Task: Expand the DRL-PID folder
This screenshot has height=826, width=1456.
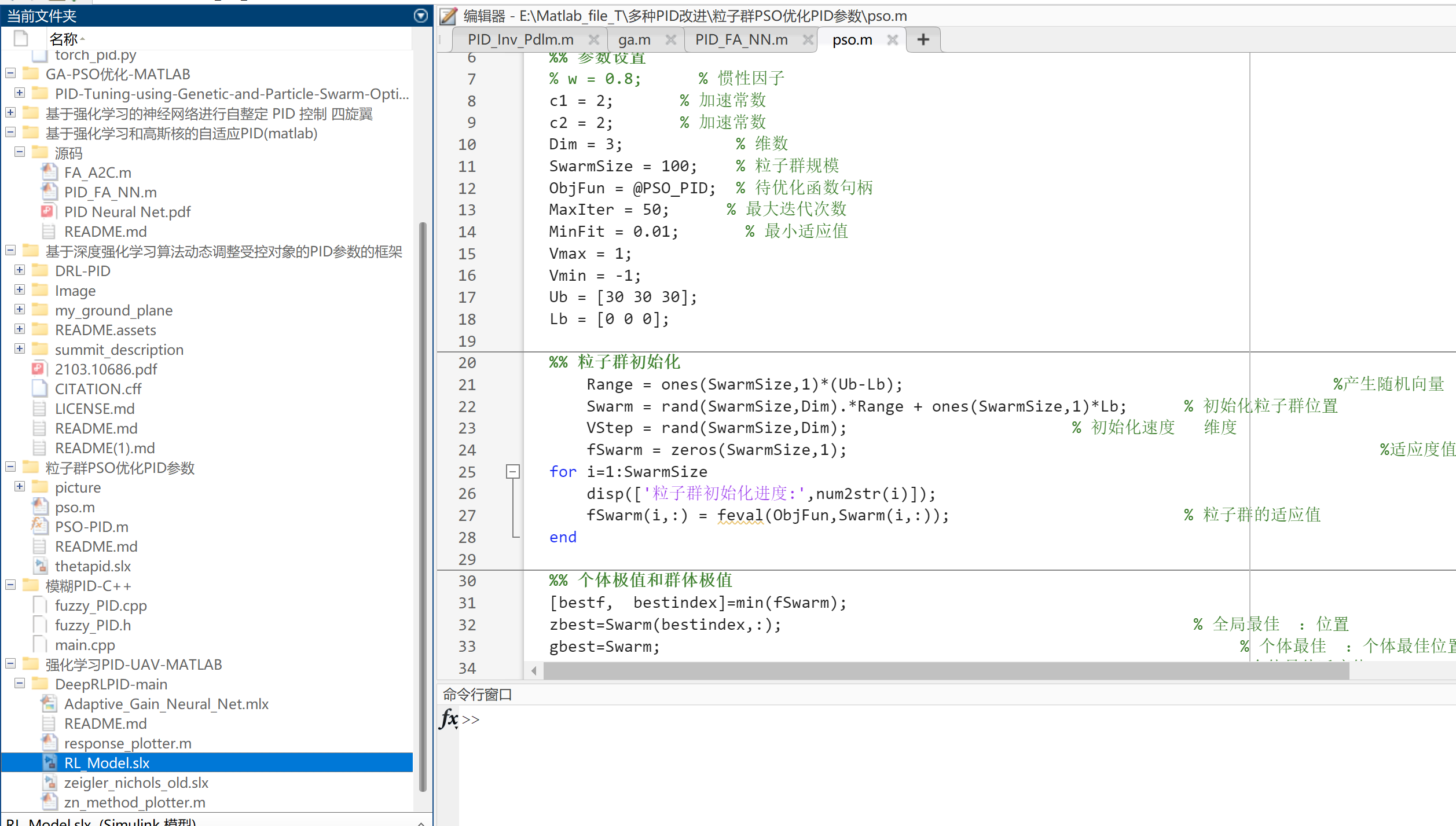Action: pos(20,270)
